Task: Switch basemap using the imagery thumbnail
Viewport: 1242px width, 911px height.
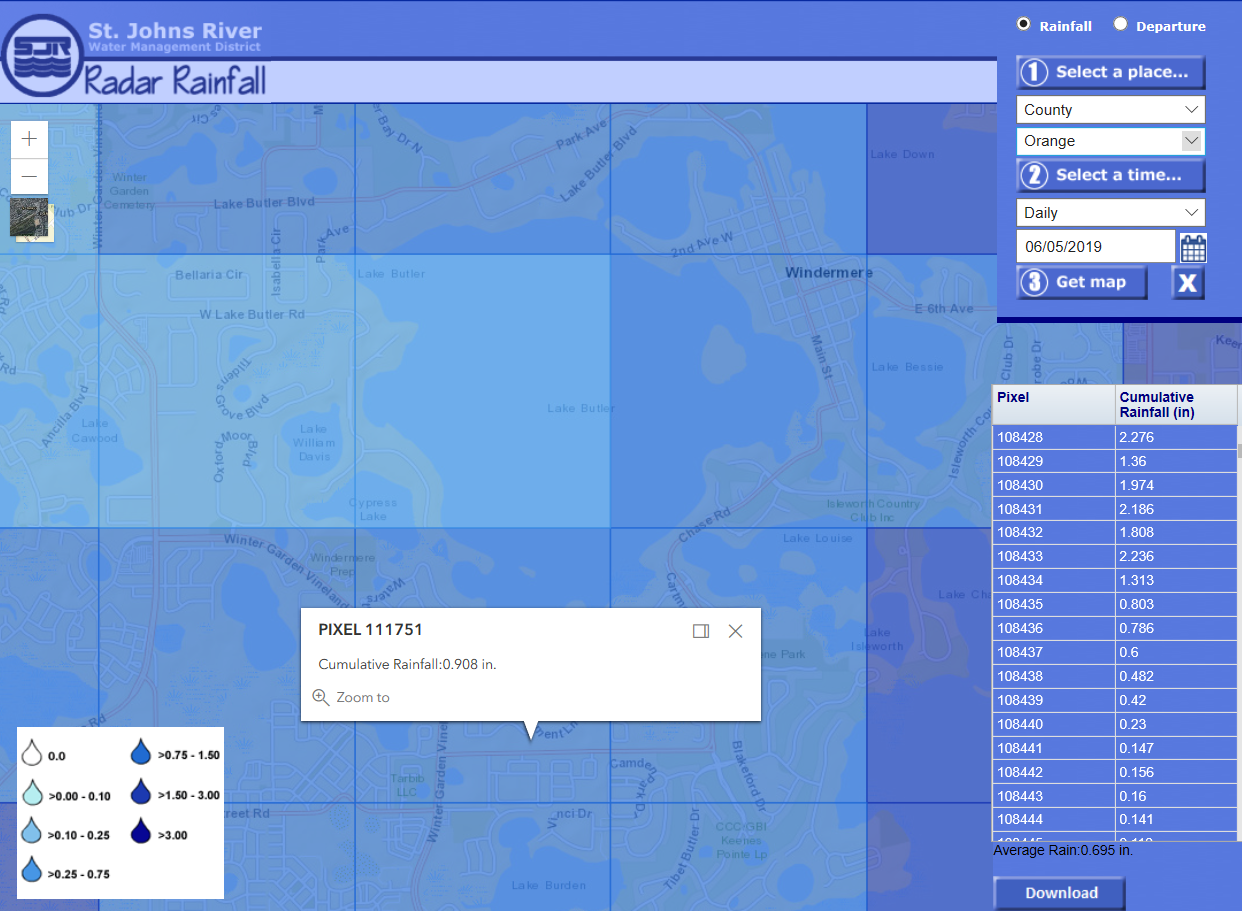Action: [30, 218]
